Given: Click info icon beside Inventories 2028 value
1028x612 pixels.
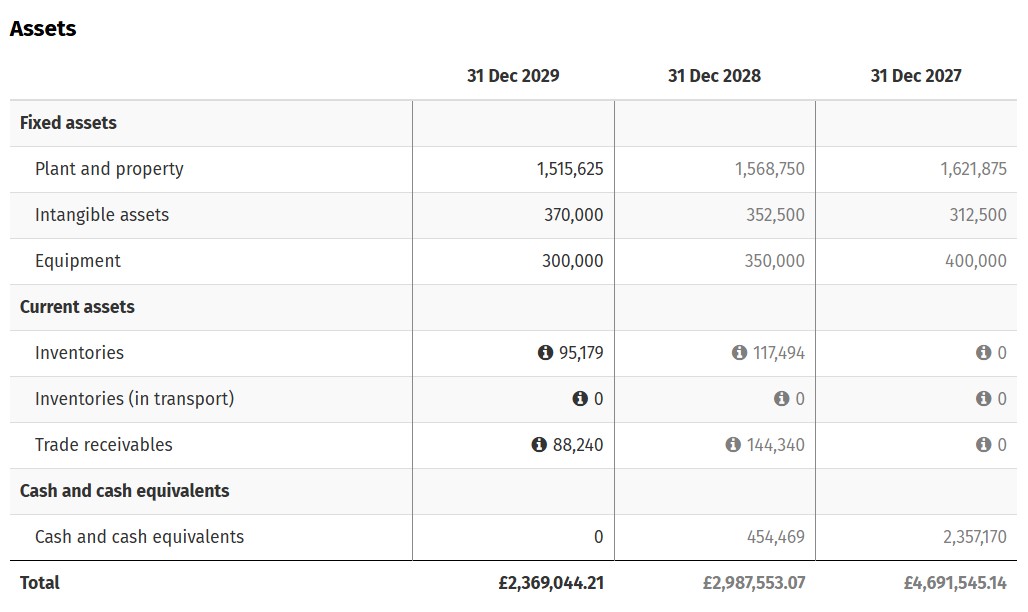Looking at the screenshot, I should [x=739, y=353].
